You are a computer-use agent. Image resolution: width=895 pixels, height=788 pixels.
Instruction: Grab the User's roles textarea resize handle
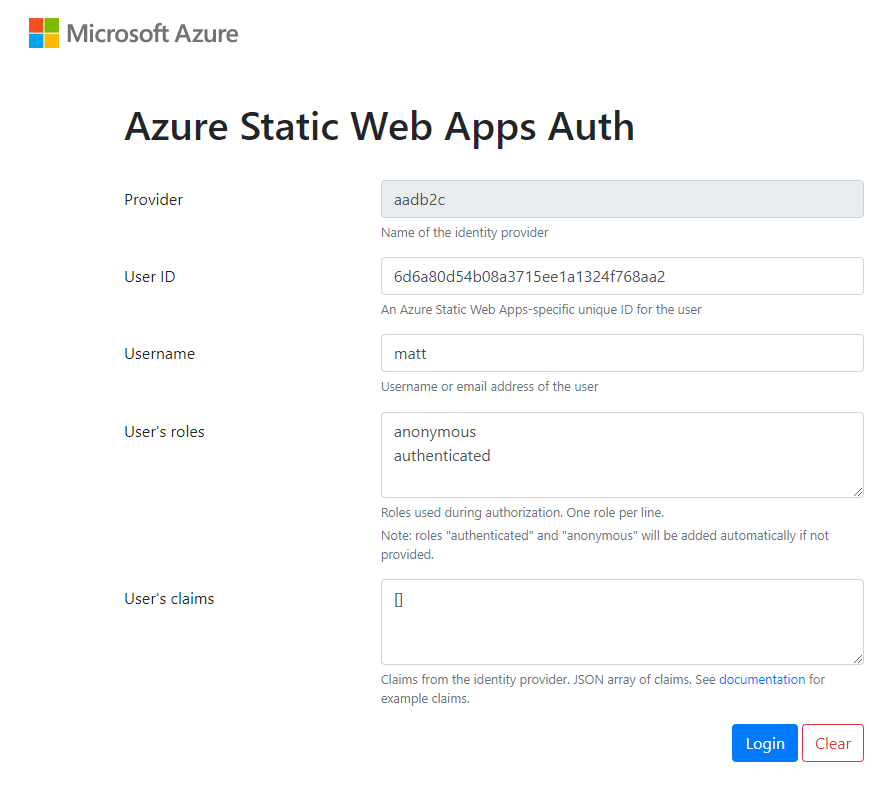(858, 492)
